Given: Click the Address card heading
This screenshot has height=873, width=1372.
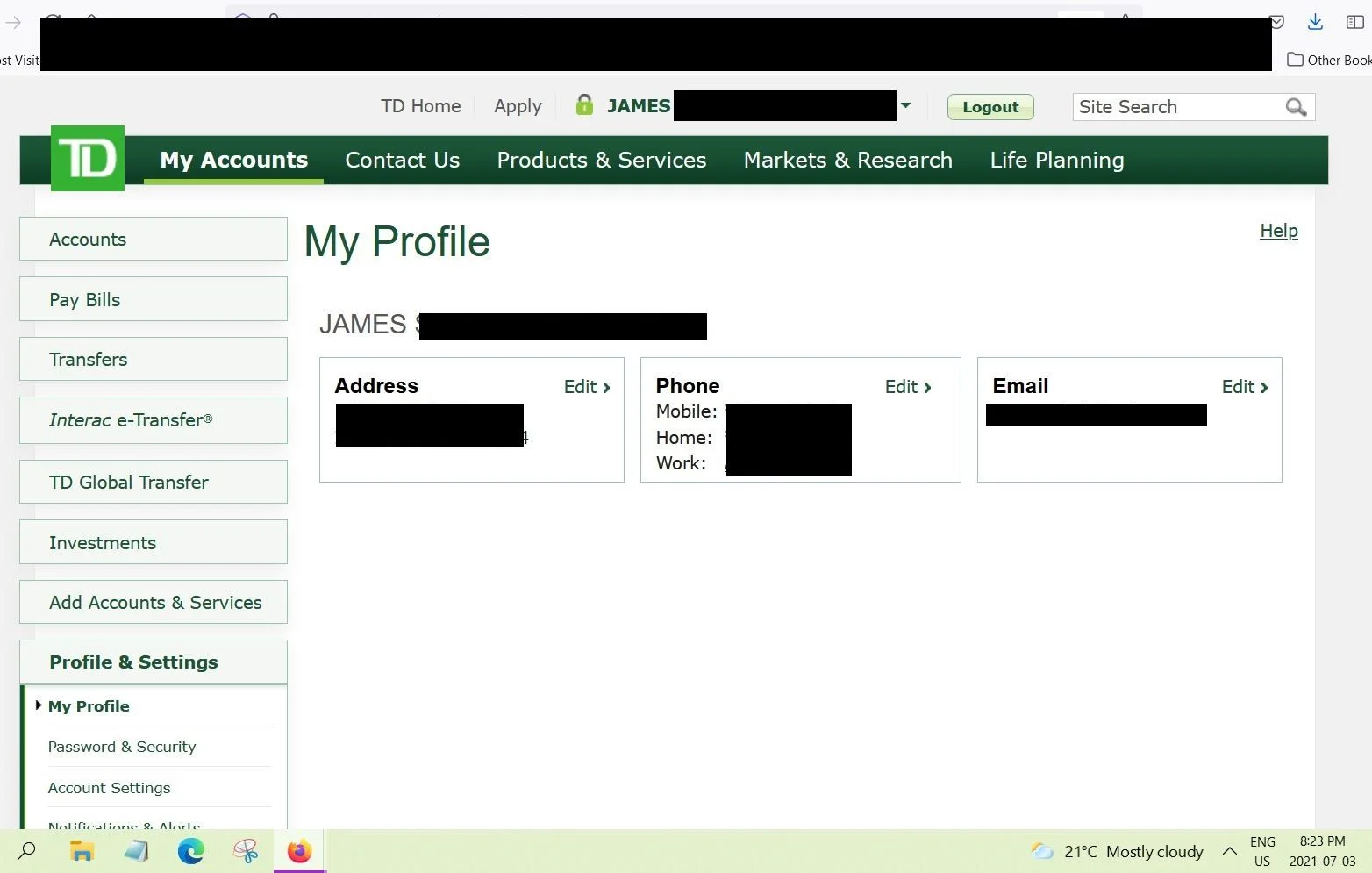Looking at the screenshot, I should [x=376, y=386].
